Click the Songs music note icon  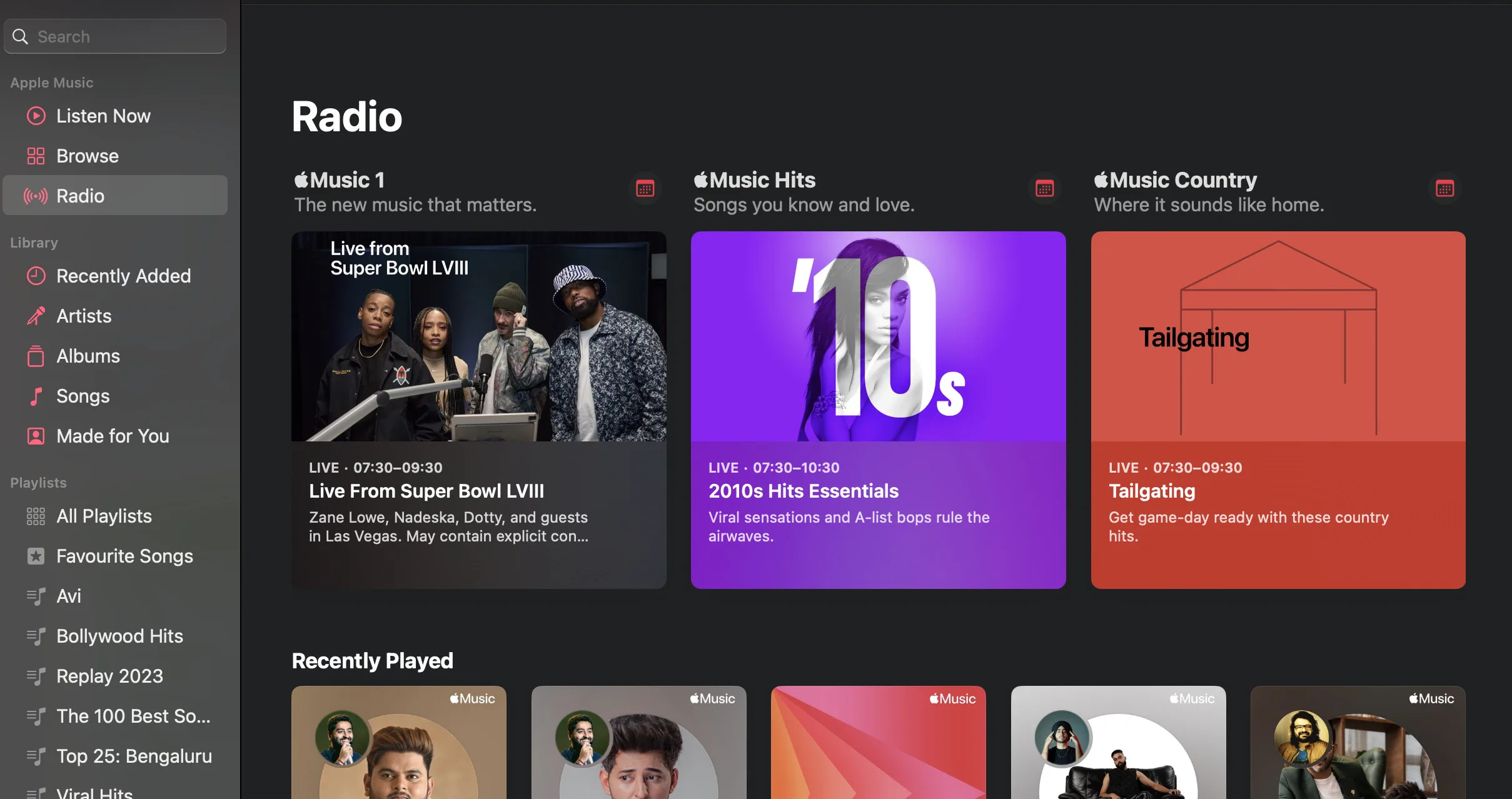36,396
